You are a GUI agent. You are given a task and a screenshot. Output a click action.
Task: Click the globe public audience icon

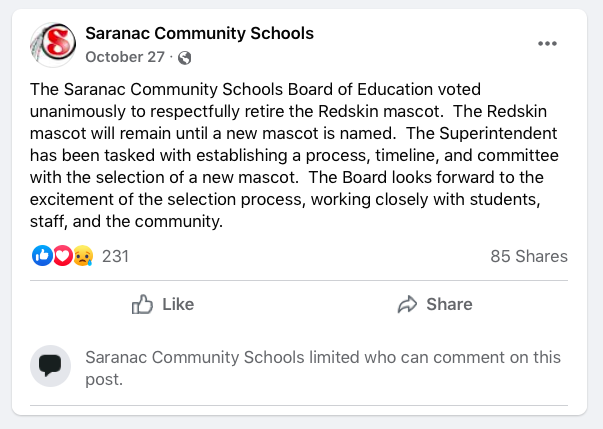[x=184, y=58]
